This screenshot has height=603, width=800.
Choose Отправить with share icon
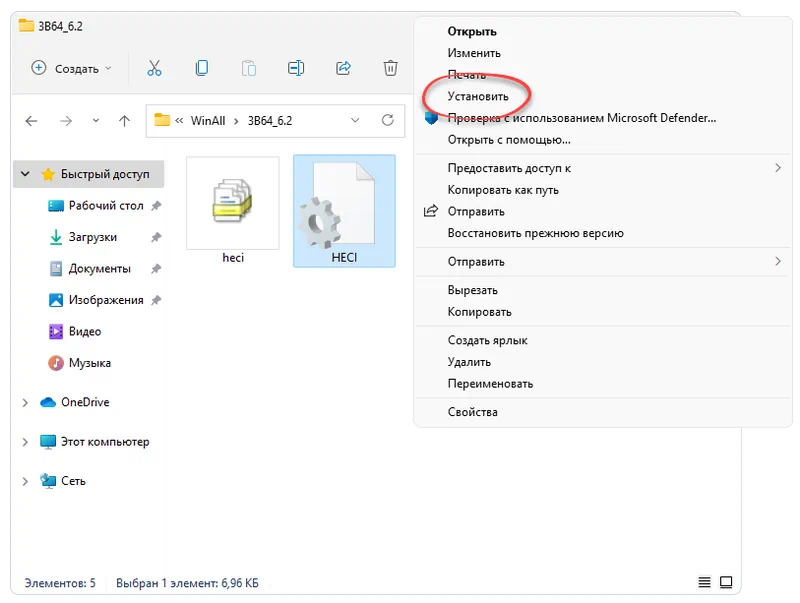pos(476,212)
